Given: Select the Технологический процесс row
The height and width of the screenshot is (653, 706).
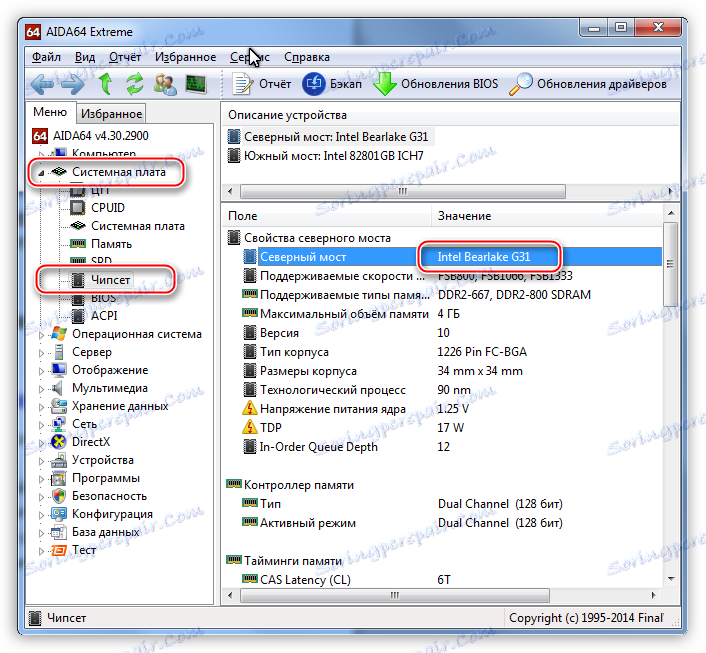Looking at the screenshot, I should pos(452,390).
